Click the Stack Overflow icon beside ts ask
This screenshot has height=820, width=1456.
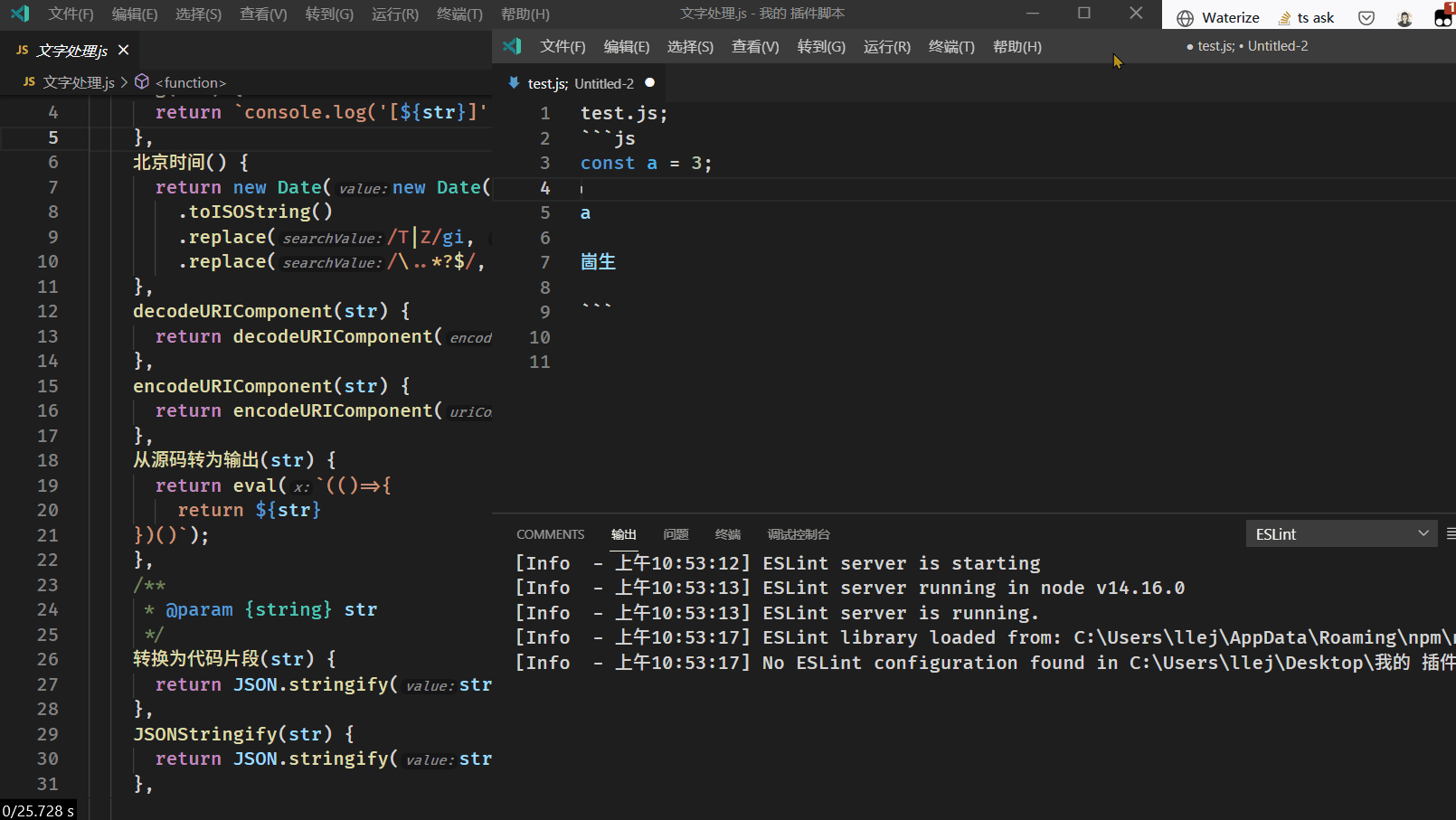tap(1284, 18)
